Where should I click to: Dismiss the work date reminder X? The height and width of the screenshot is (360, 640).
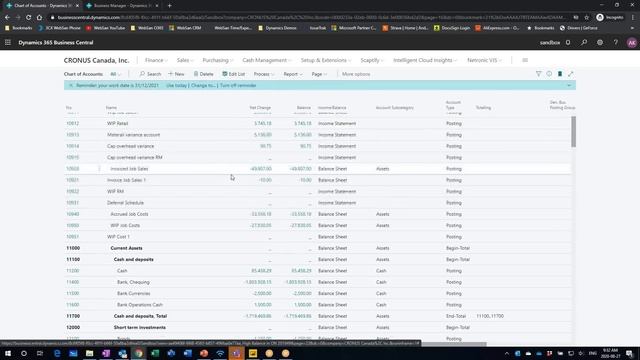(x=71, y=85)
